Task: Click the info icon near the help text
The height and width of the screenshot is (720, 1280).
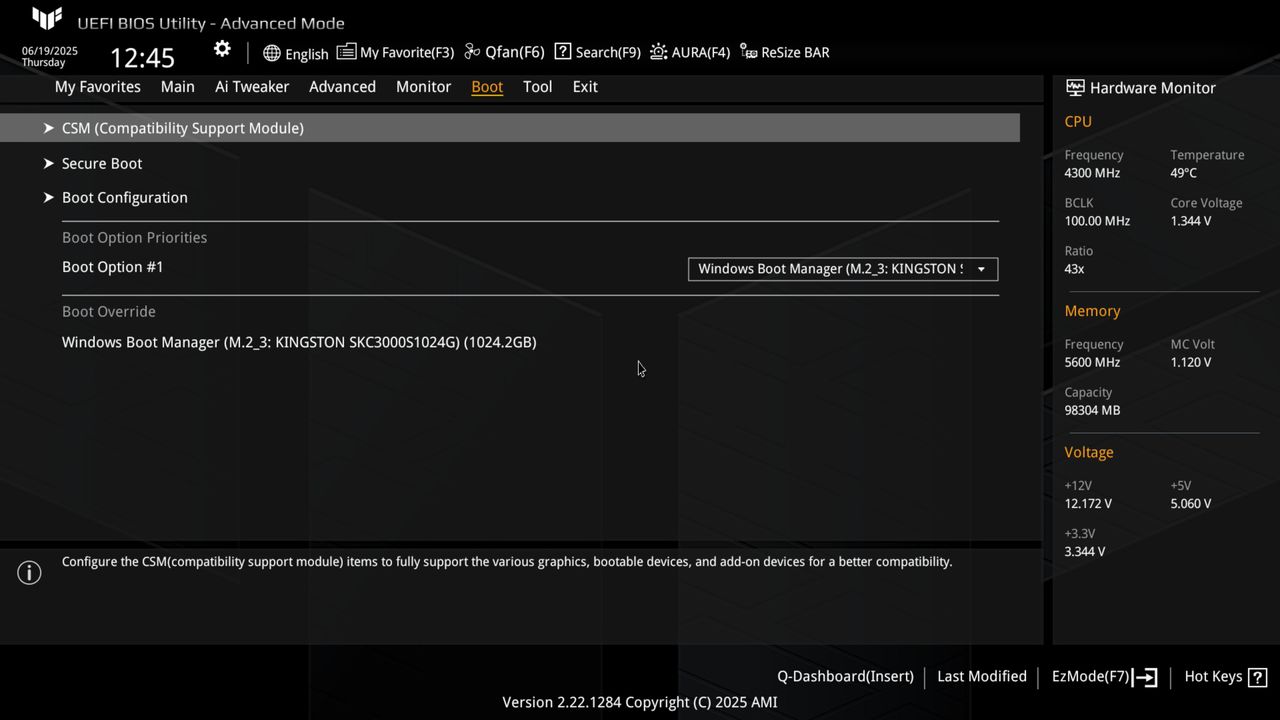Action: click(x=29, y=572)
